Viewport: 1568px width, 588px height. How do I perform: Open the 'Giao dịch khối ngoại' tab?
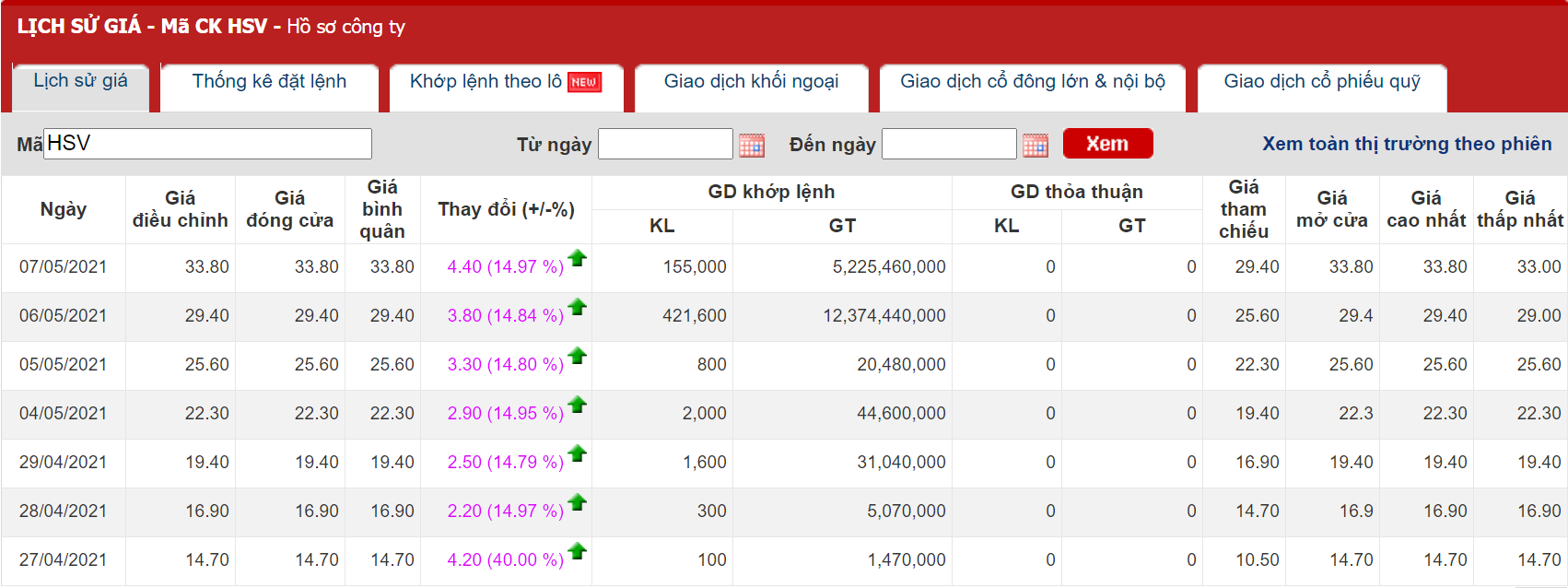point(751,82)
